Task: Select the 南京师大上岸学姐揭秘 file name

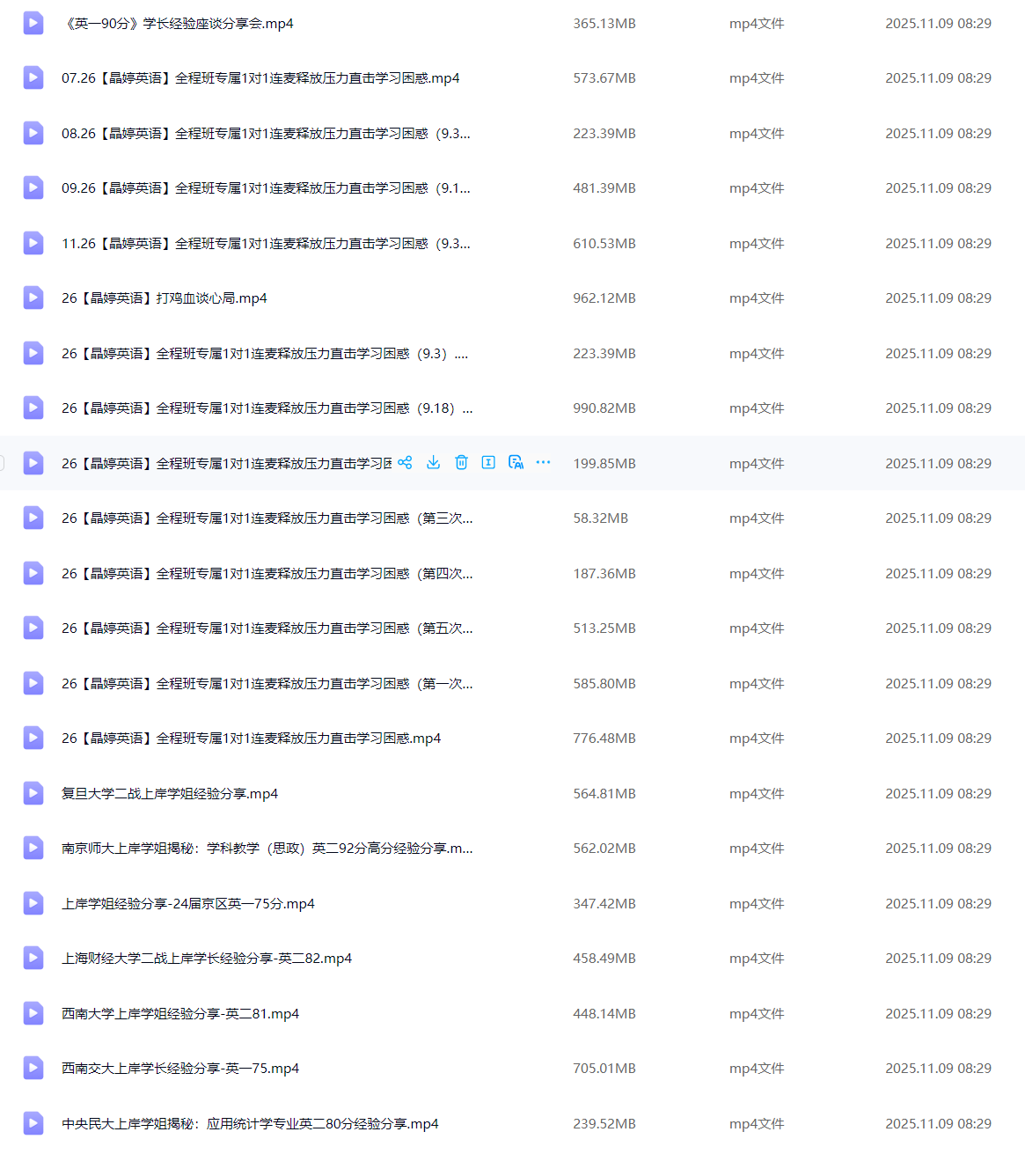Action: [267, 849]
